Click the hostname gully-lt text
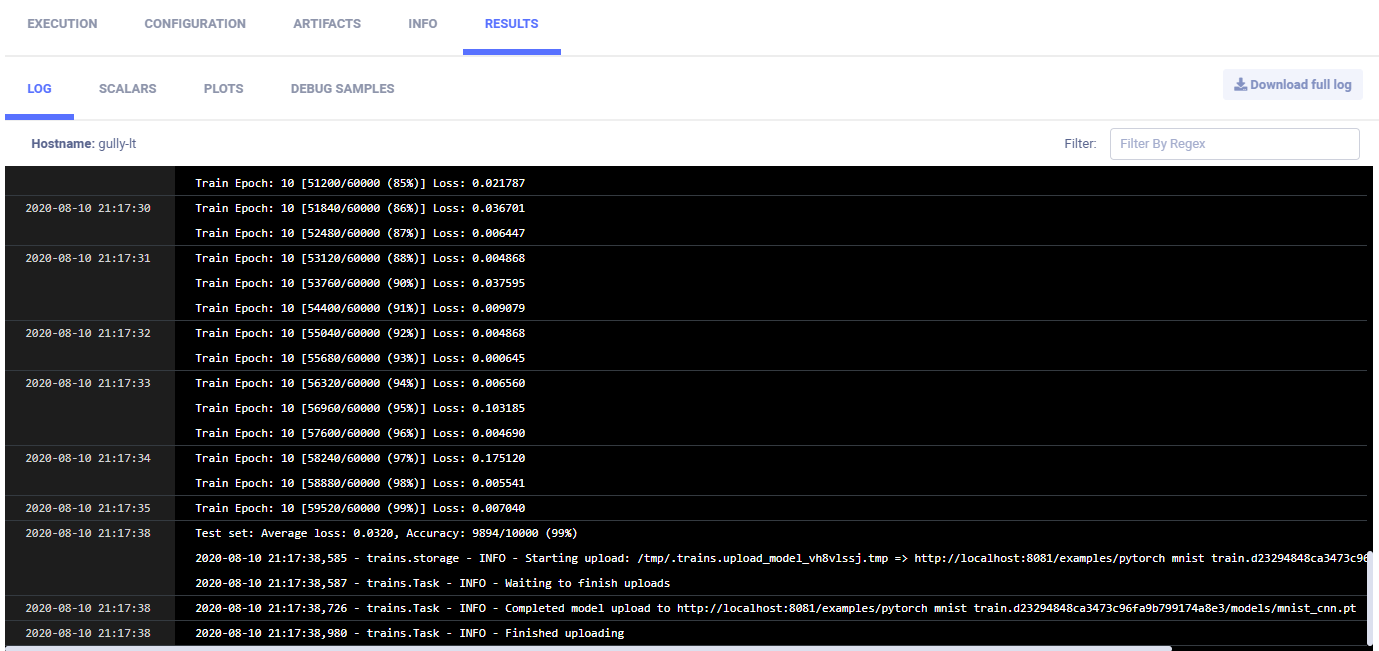 point(117,144)
